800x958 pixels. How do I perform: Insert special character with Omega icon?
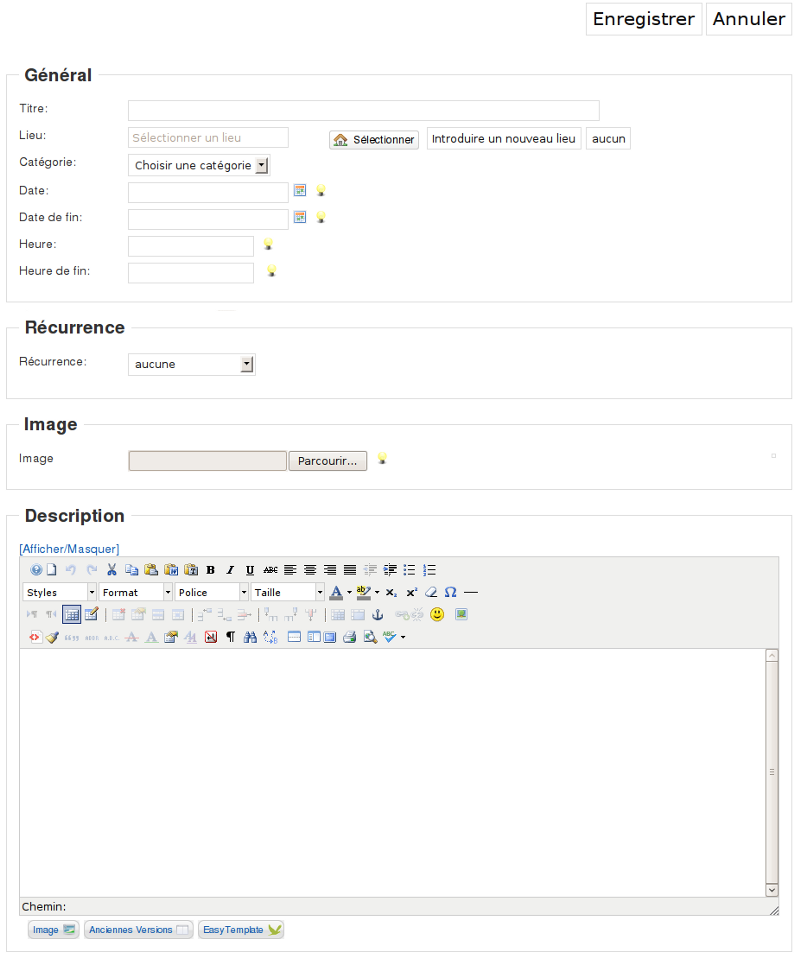tap(451, 592)
